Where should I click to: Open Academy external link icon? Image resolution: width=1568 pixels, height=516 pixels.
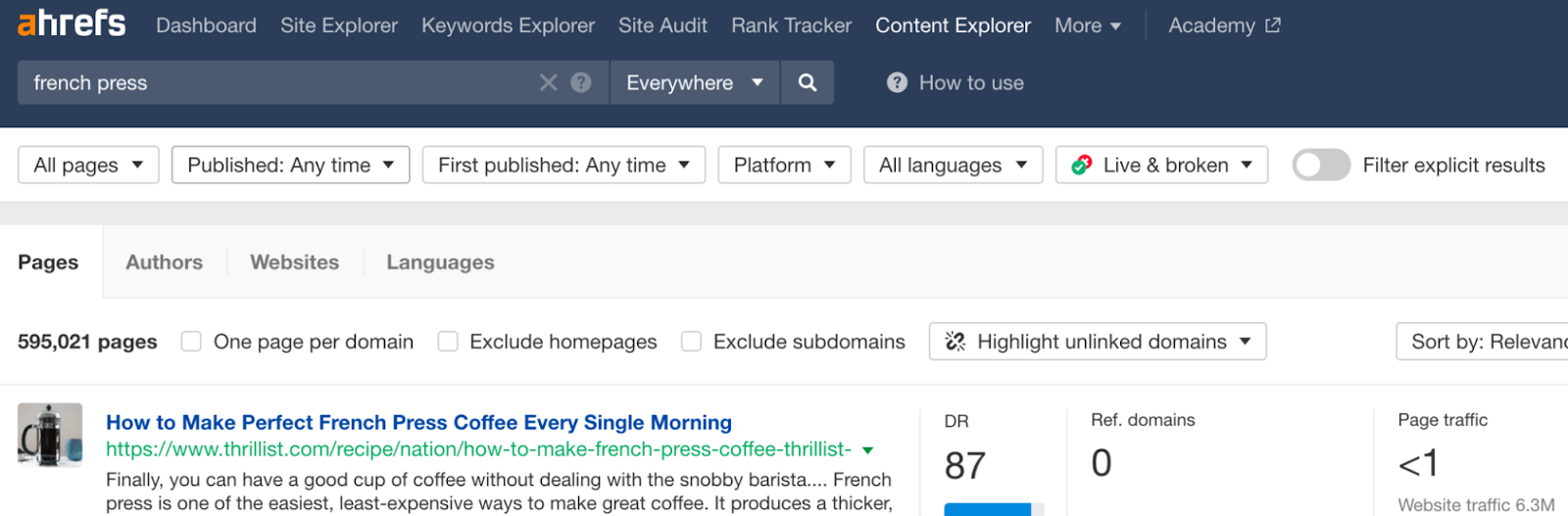tap(1273, 25)
